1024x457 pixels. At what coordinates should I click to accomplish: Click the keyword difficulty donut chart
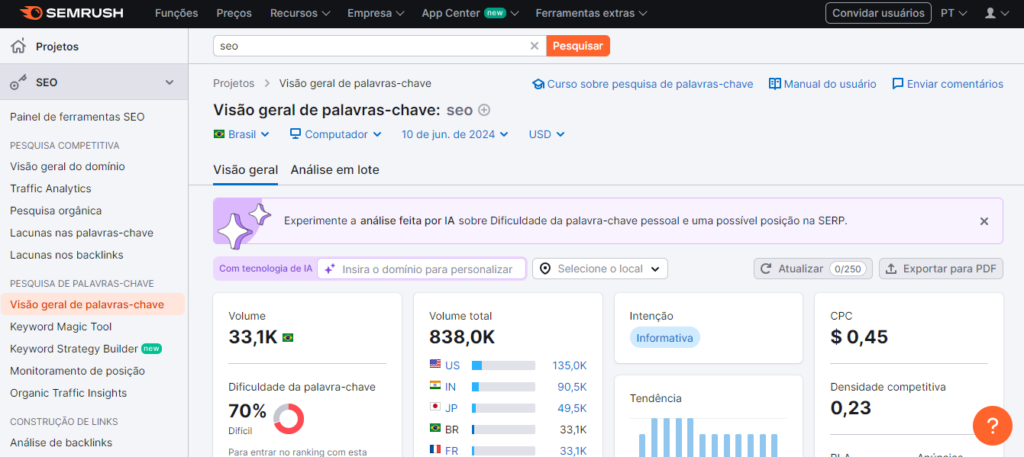[x=288, y=419]
